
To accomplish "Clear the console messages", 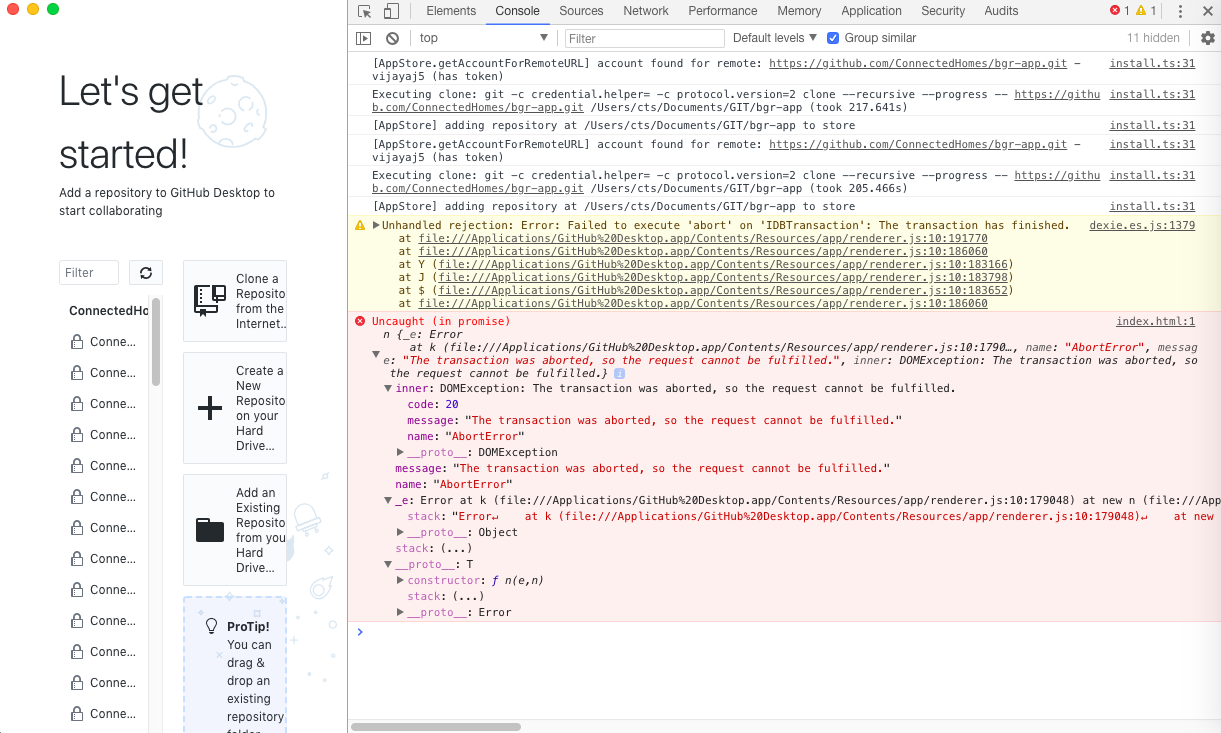I will click(392, 37).
